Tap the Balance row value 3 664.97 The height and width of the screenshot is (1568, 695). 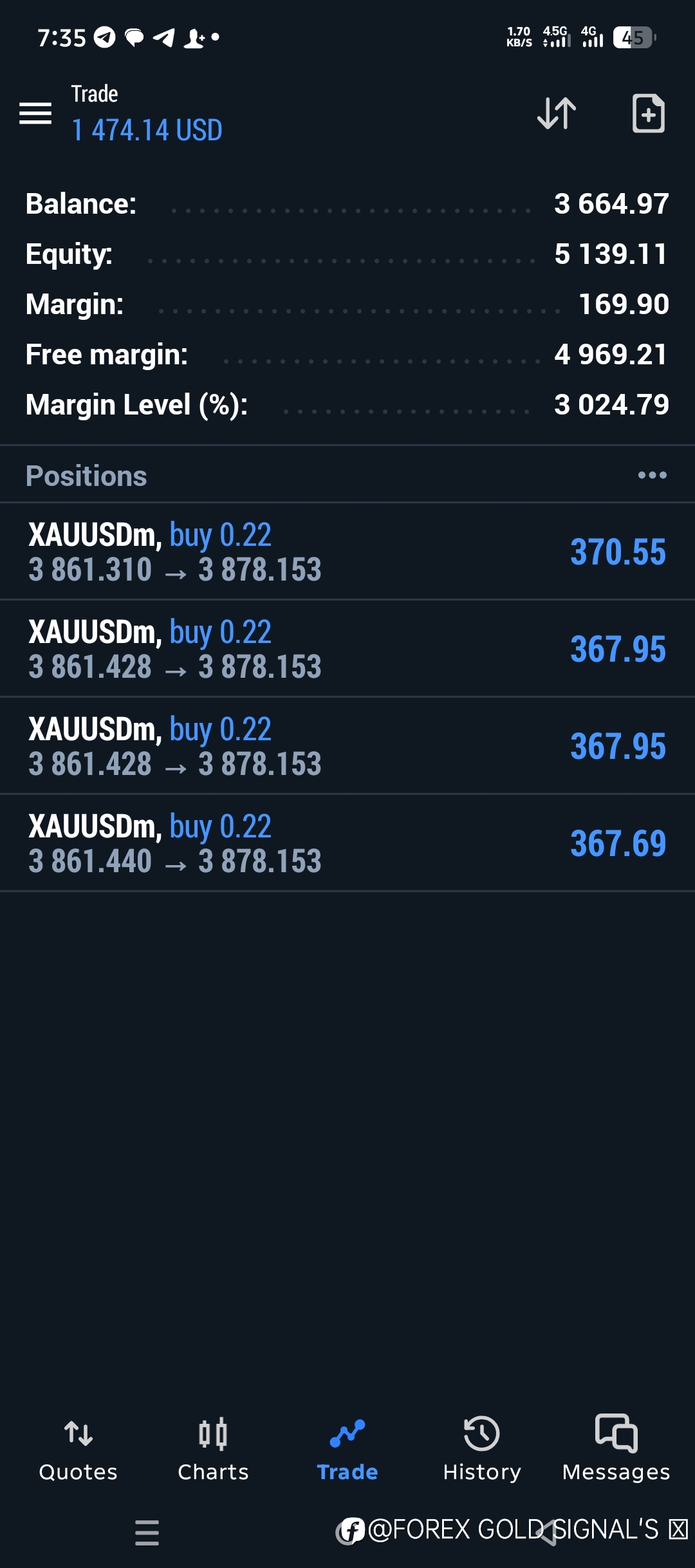(611, 204)
